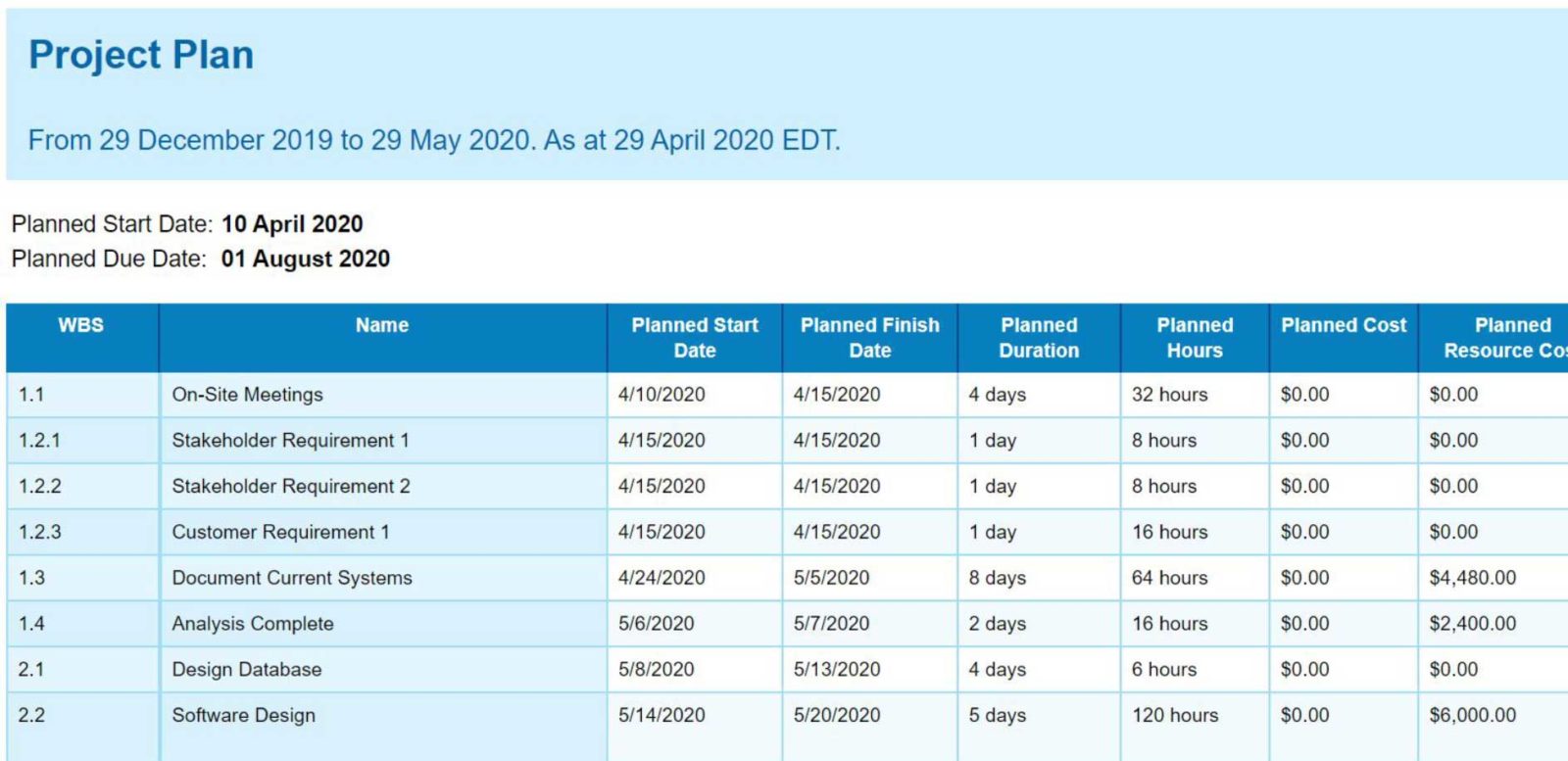Select the Design Database task
The height and width of the screenshot is (761, 1568).
tap(247, 670)
